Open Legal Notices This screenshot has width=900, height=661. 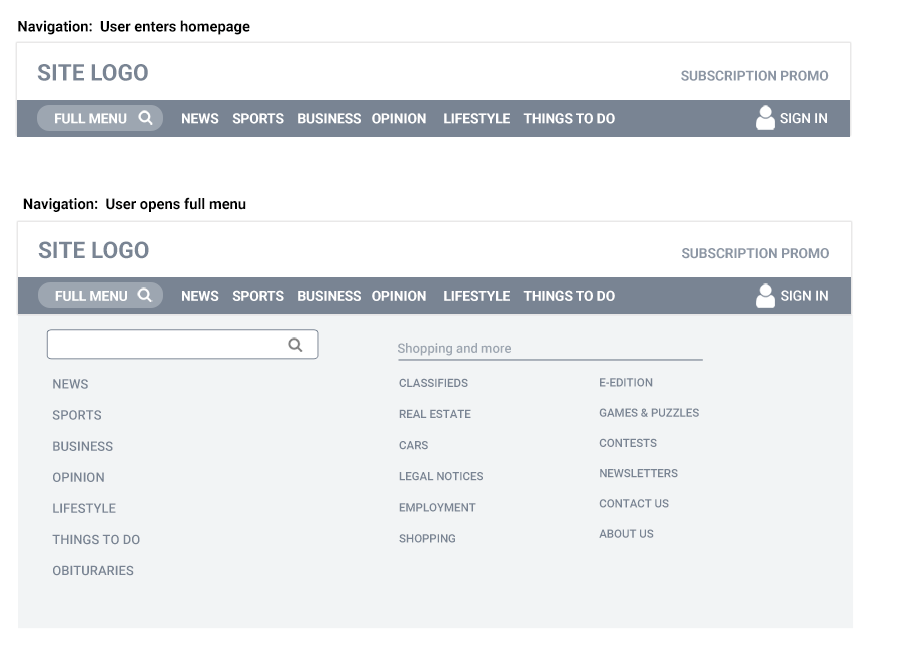pos(441,477)
